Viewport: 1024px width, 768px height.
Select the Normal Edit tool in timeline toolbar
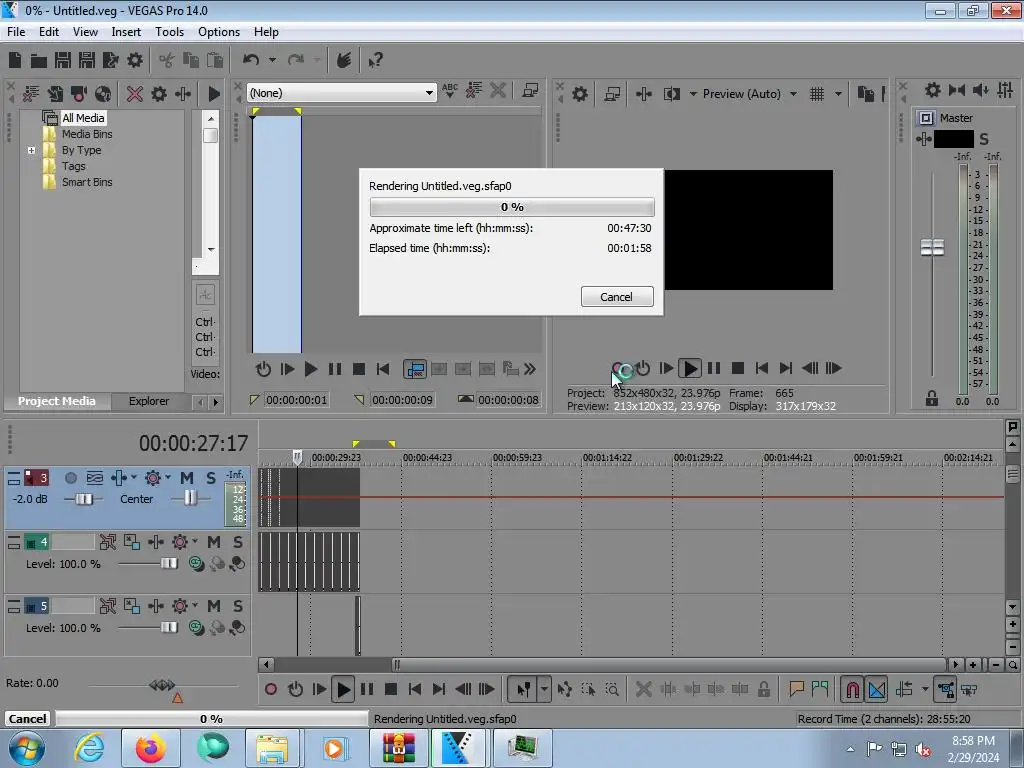[x=524, y=689]
